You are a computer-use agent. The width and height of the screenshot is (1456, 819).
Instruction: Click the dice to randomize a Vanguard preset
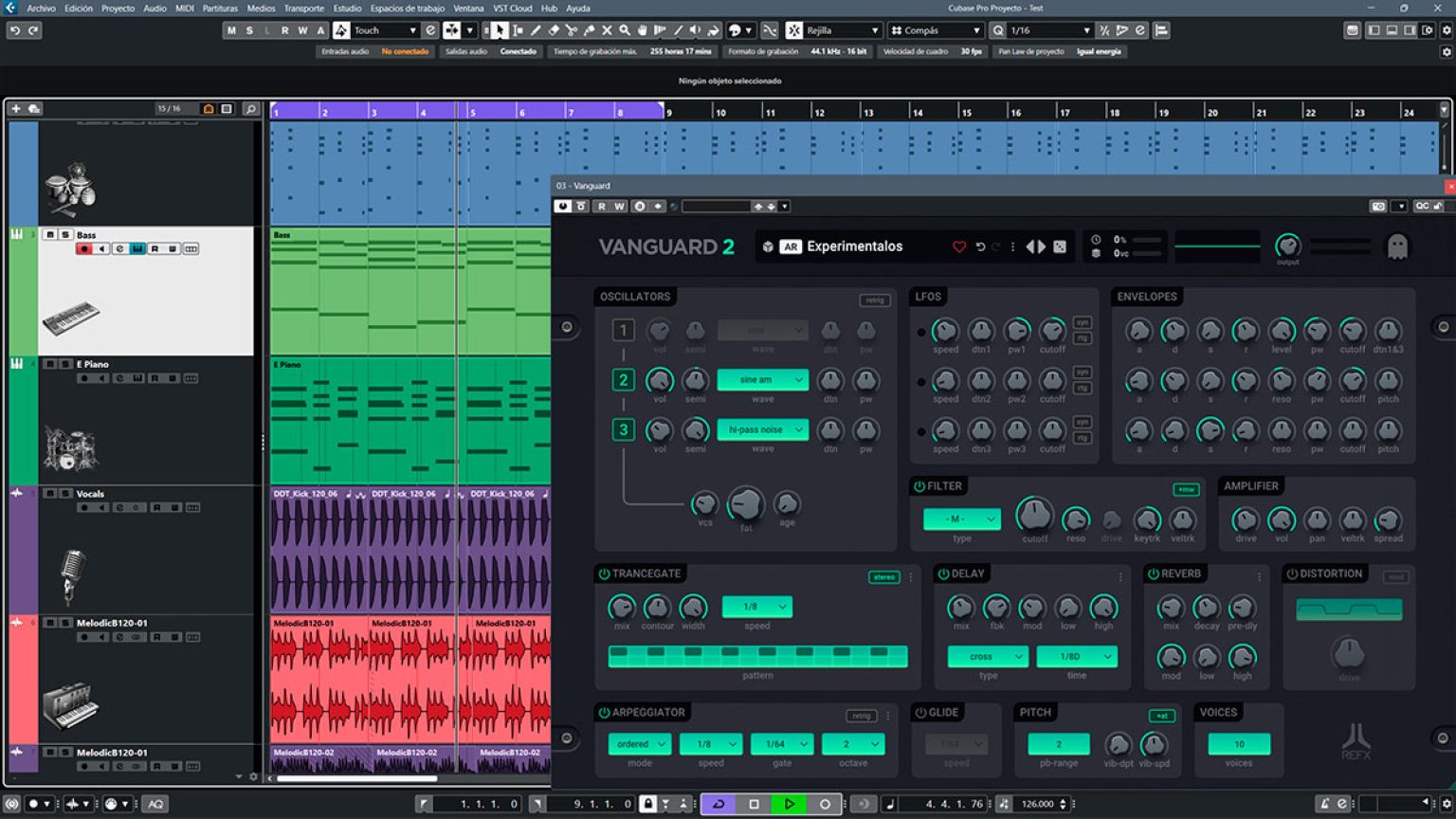pyautogui.click(x=1059, y=246)
